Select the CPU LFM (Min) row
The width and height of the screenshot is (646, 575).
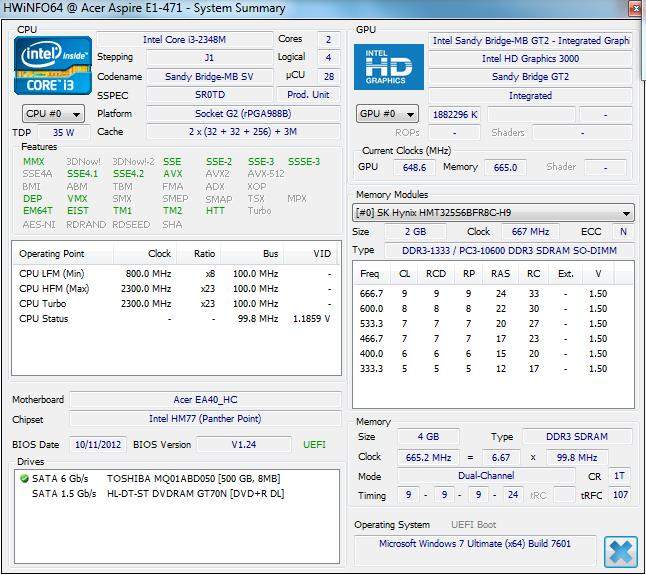click(176, 274)
